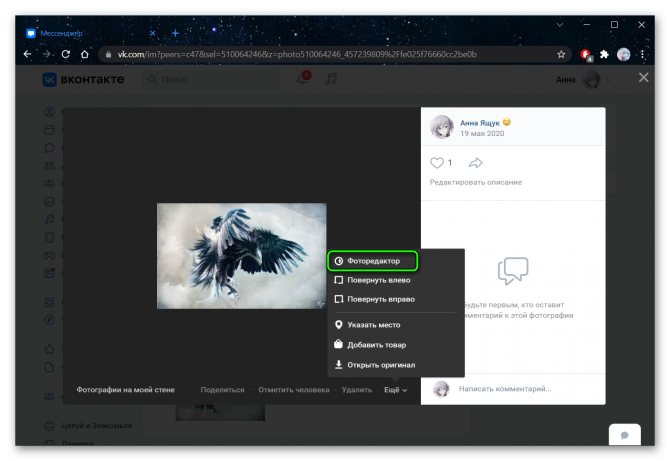
Task: Open Chrome profile avatar
Action: pos(623,54)
